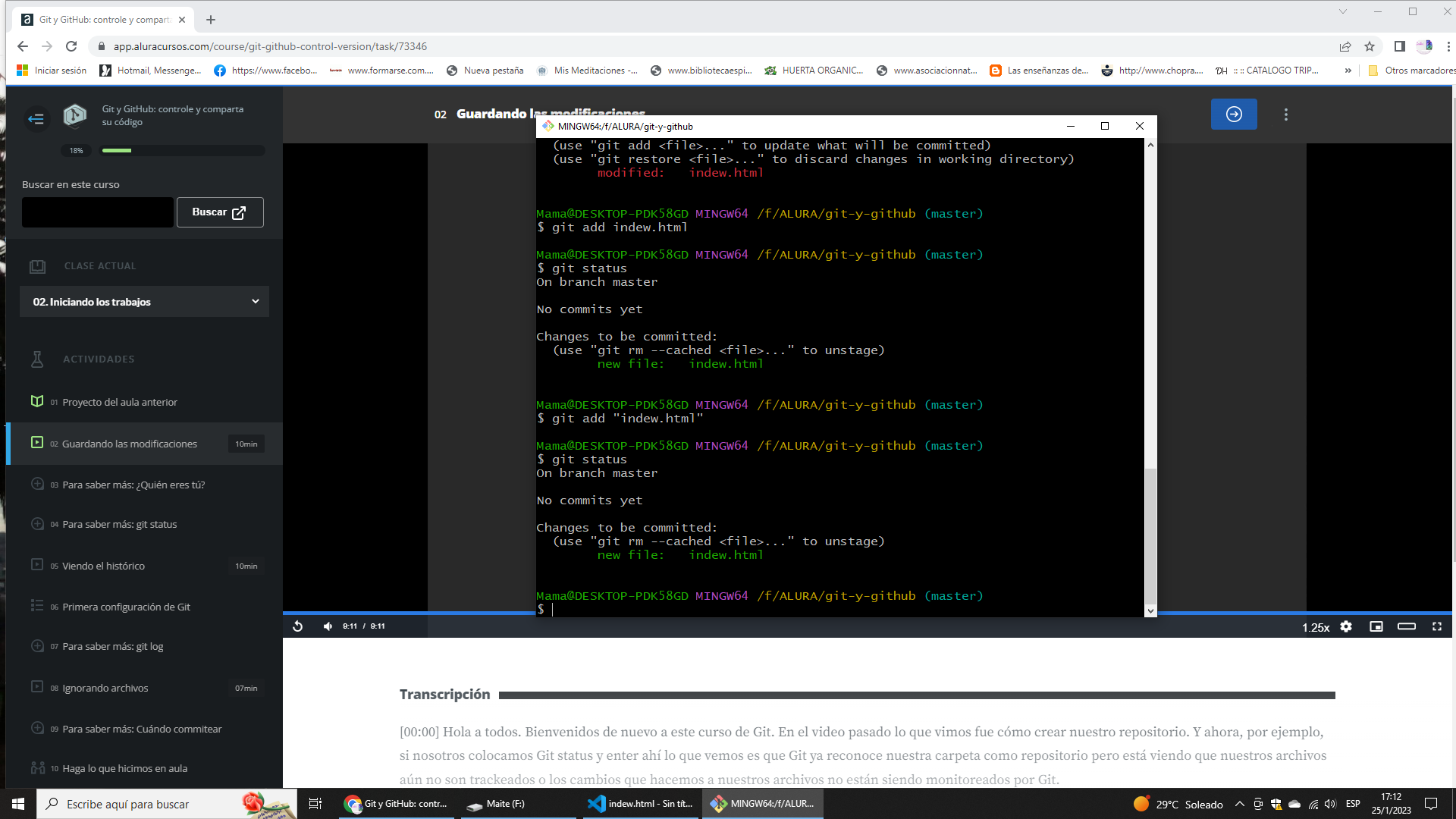Open video settings gear
Image resolution: width=1456 pixels, height=819 pixels.
point(1346,626)
